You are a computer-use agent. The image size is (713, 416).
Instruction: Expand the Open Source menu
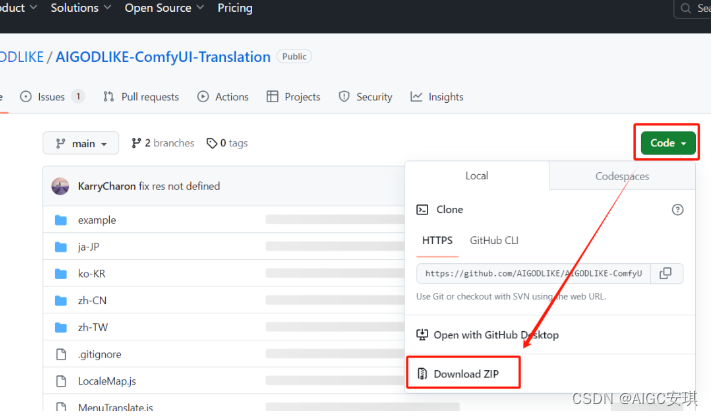tap(164, 8)
